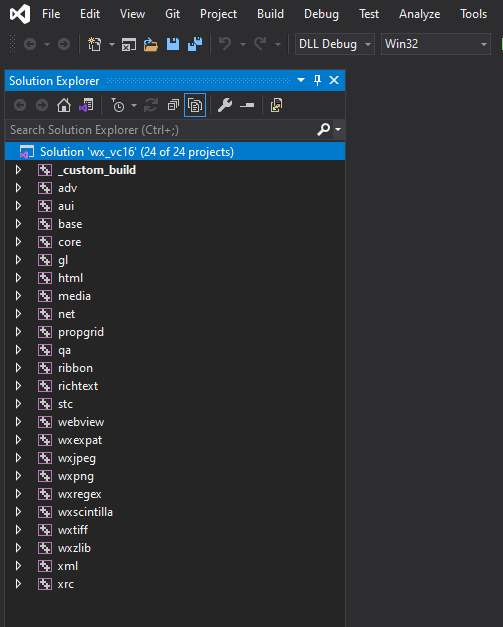Select the Solution 'wx_vc16' root node

pos(175,152)
